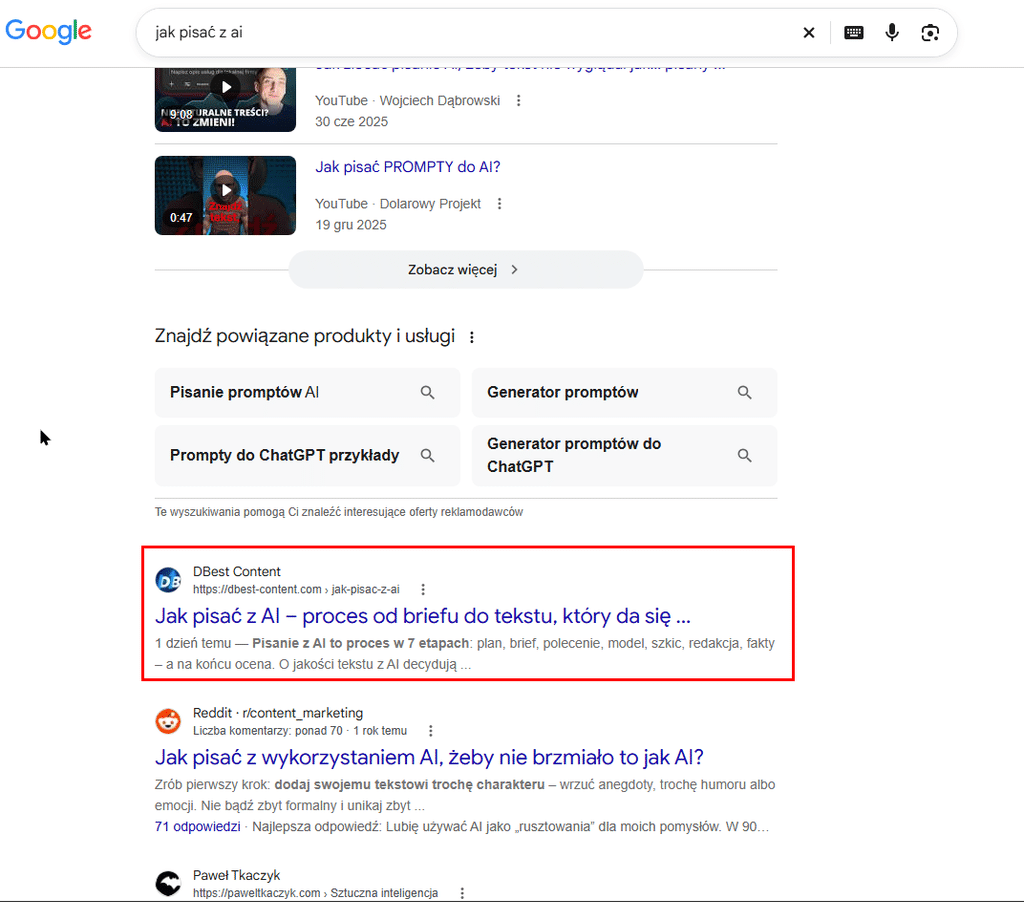The height and width of the screenshot is (902, 1024).
Task: Search 'Generator promptów do ChatGPT' suggestion
Action: point(624,455)
